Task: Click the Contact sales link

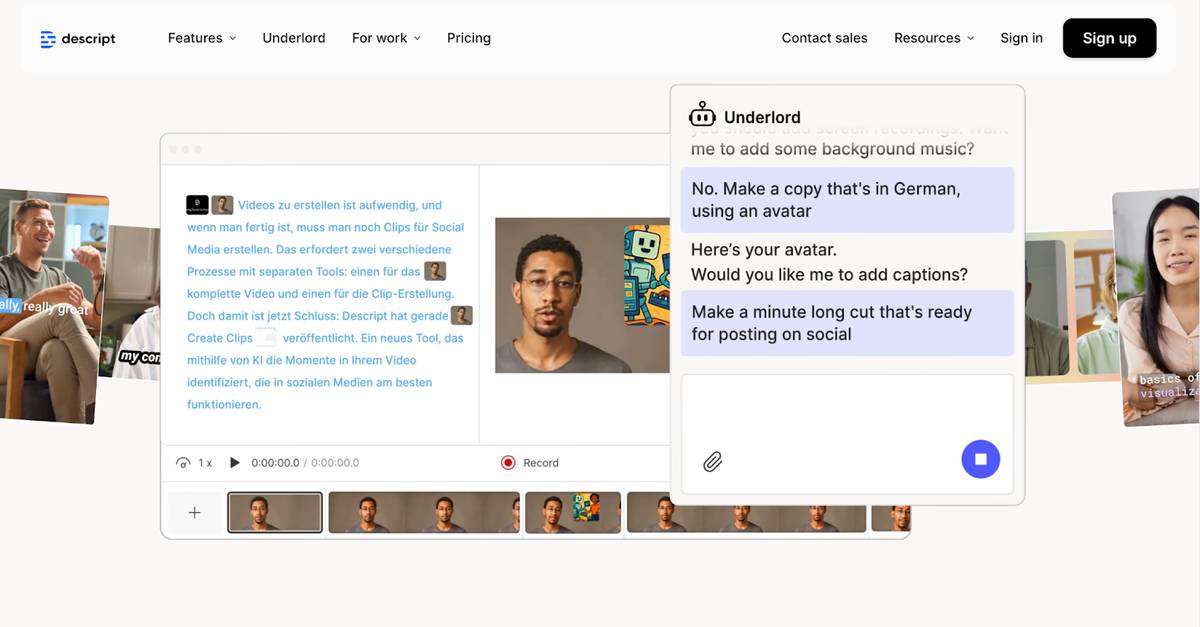Action: (824, 38)
